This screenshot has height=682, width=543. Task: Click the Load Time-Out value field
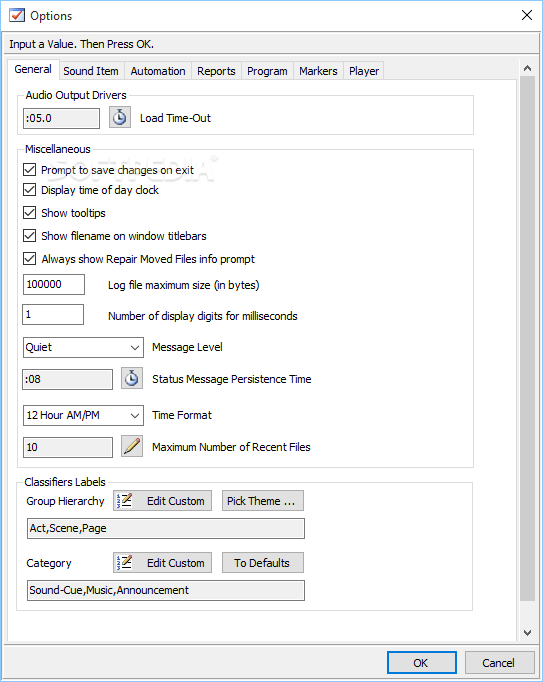61,118
